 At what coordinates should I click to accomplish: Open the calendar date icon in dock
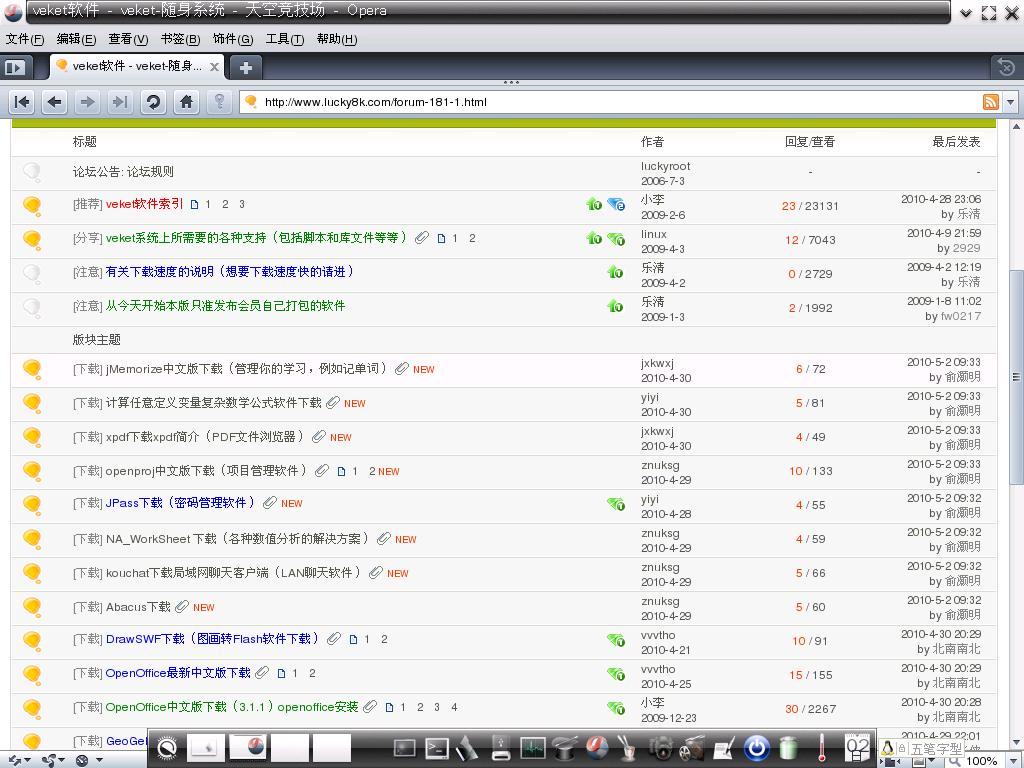click(x=858, y=748)
